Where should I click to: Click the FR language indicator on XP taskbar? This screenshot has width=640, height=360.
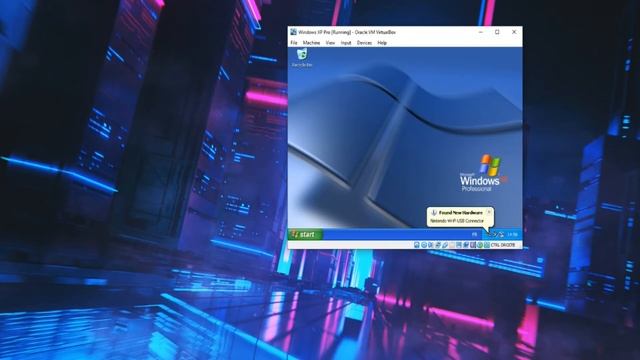(474, 234)
